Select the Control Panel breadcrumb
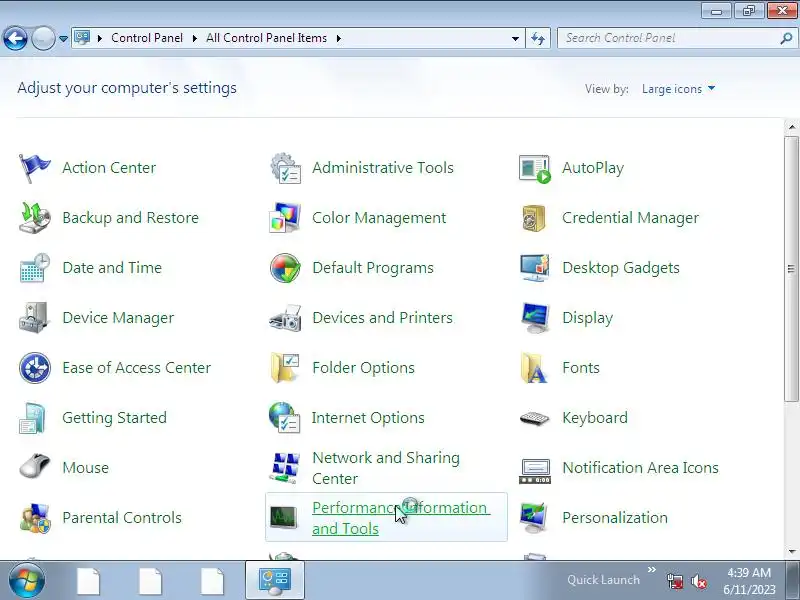The width and height of the screenshot is (800, 600). (x=147, y=38)
